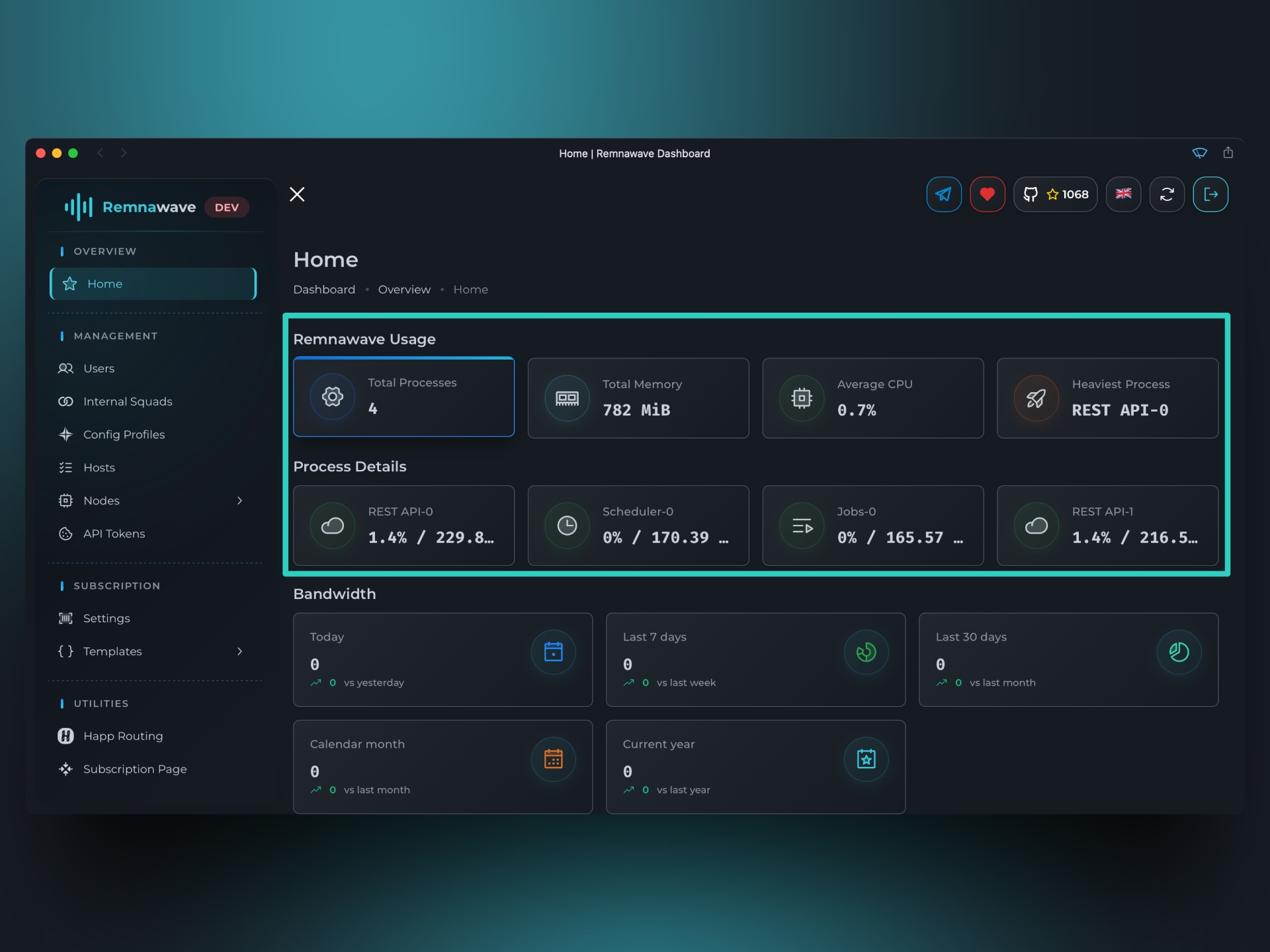The height and width of the screenshot is (952, 1270).
Task: Go to Config Profiles
Action: tap(124, 434)
